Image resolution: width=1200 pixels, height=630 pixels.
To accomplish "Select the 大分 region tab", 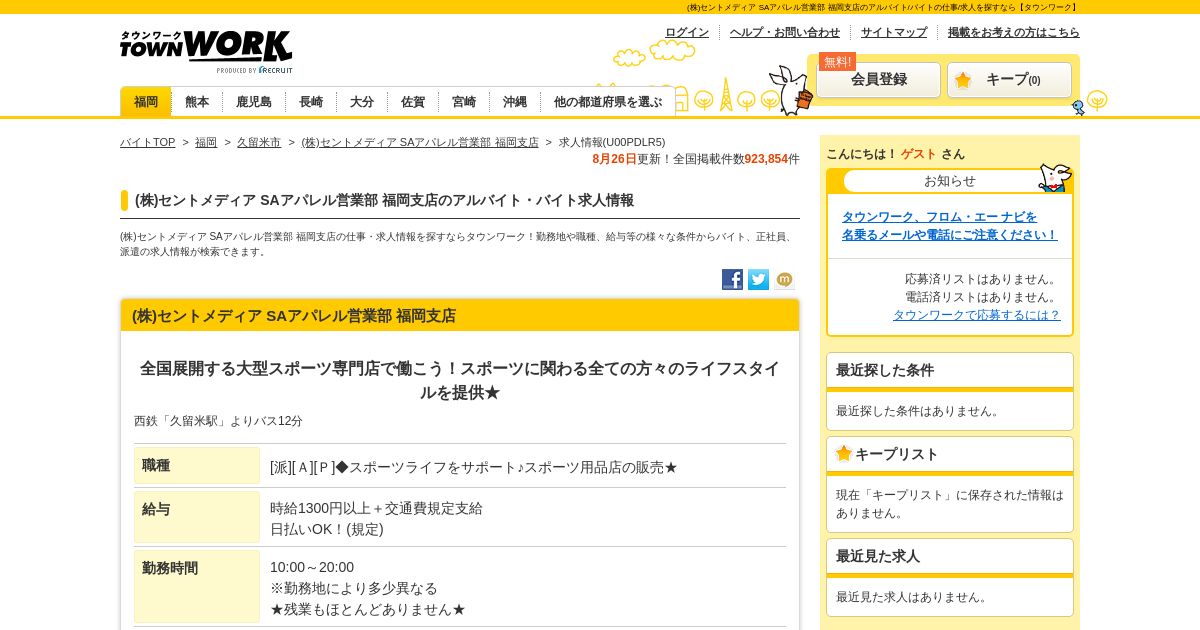I will pyautogui.click(x=362, y=102).
